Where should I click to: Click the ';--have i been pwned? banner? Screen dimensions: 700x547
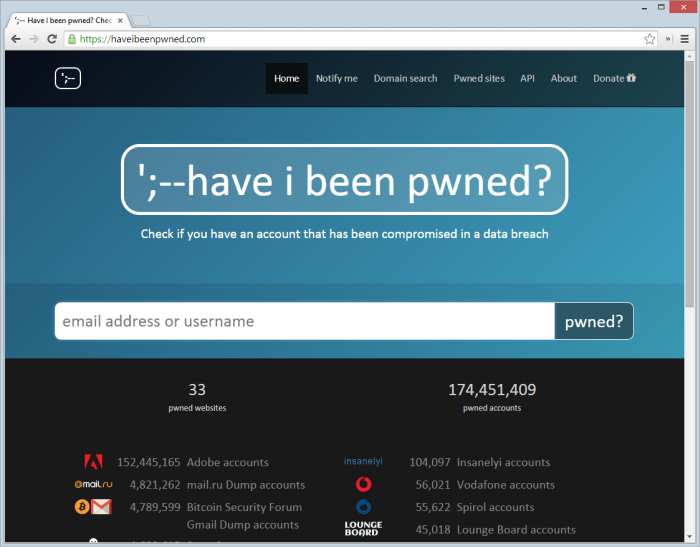click(x=344, y=180)
